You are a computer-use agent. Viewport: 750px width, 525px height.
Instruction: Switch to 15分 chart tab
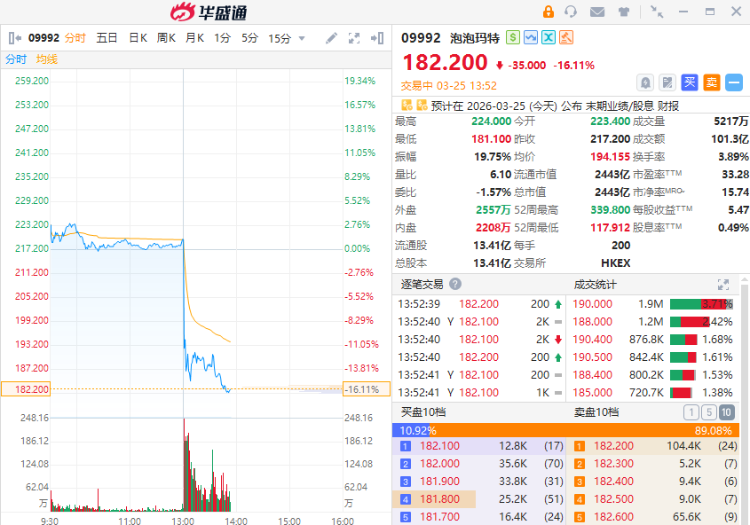(x=279, y=38)
